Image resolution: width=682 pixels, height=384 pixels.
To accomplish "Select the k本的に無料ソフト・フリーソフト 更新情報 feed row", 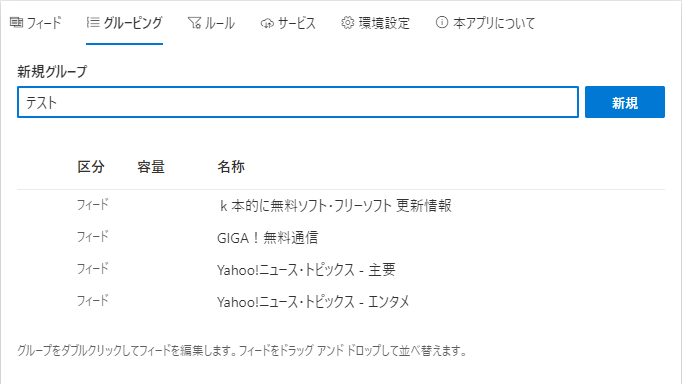I will [341, 205].
